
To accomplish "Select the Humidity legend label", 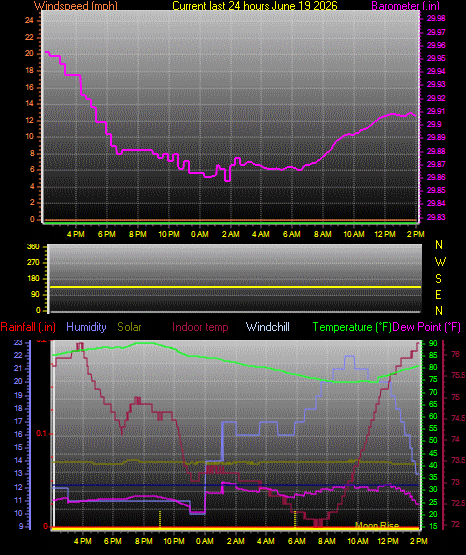I will point(86,327).
